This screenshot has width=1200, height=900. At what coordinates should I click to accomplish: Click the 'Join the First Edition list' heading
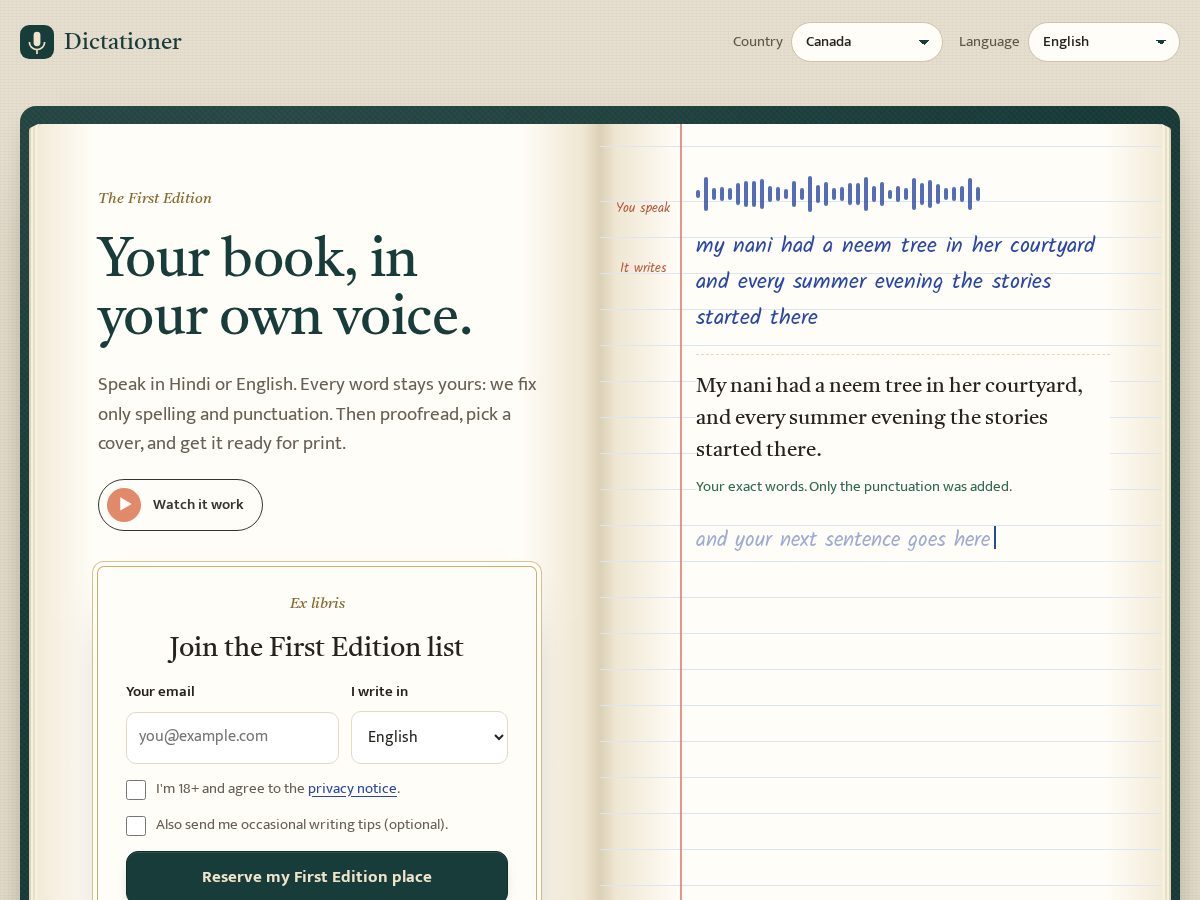click(317, 647)
